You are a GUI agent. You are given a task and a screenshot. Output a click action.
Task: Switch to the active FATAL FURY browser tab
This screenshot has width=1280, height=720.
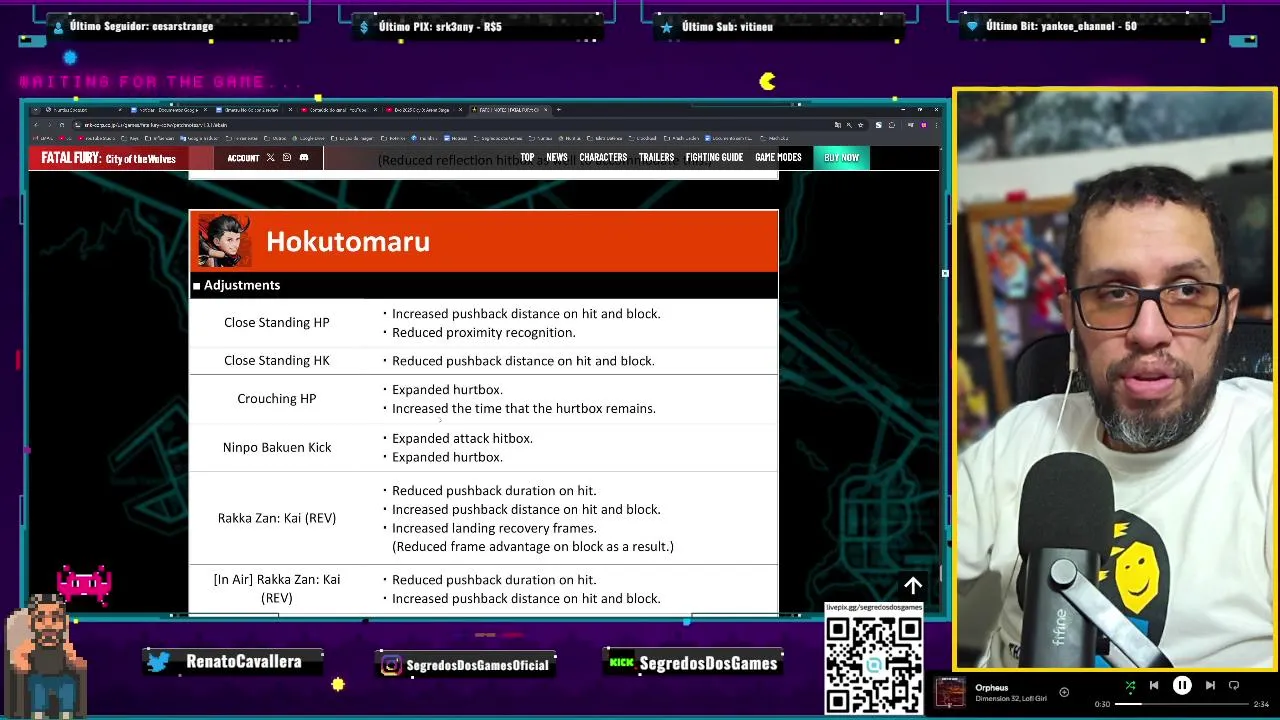(508, 109)
